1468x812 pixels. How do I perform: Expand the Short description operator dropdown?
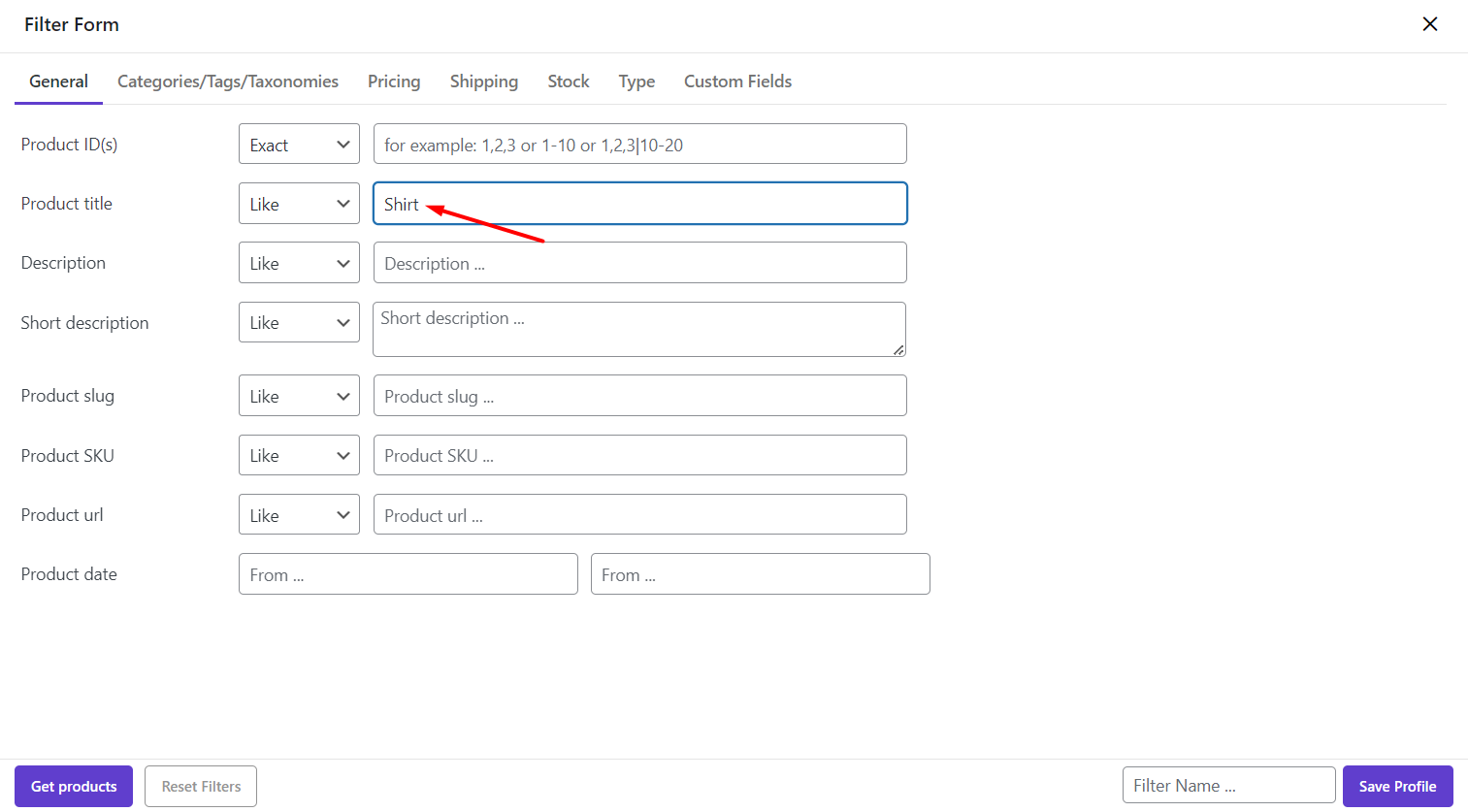click(299, 322)
